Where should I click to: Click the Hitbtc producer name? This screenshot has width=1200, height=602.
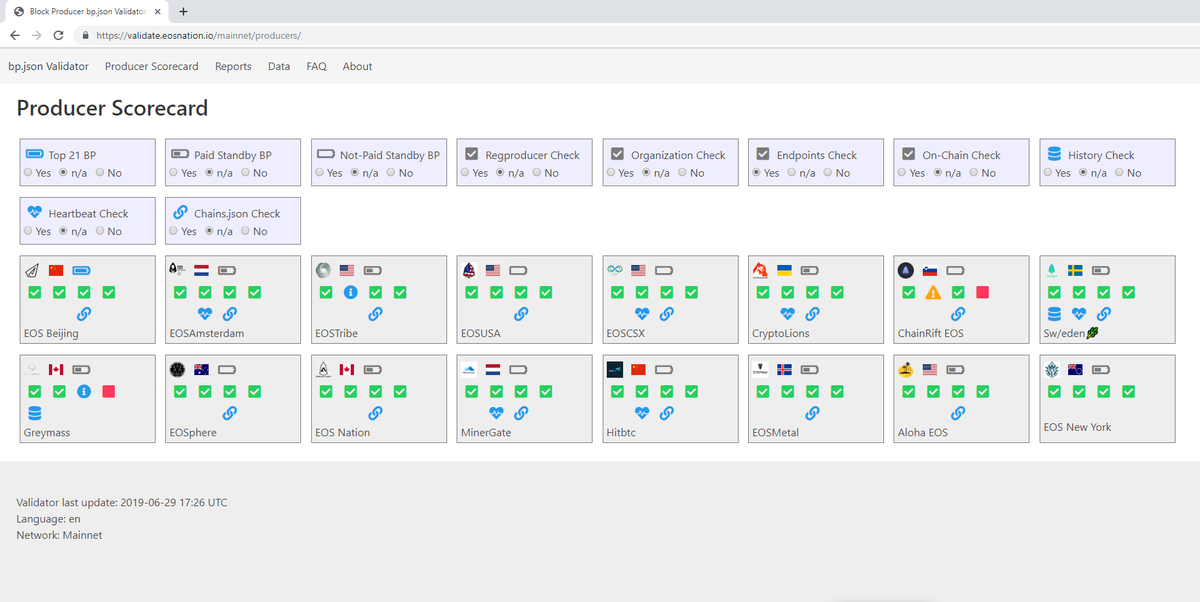coord(621,432)
